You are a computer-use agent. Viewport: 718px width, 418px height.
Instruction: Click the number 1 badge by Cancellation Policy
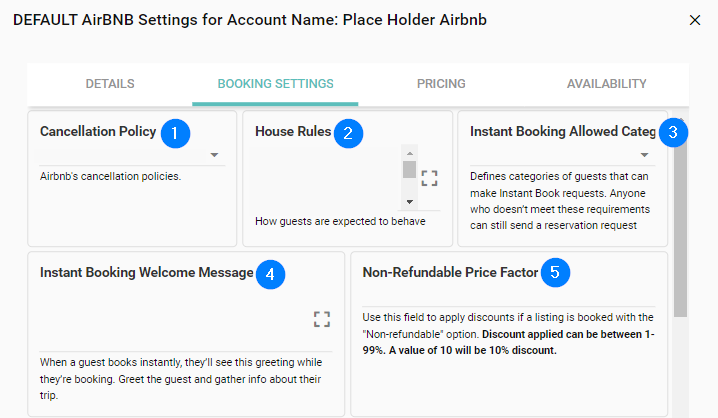(175, 132)
